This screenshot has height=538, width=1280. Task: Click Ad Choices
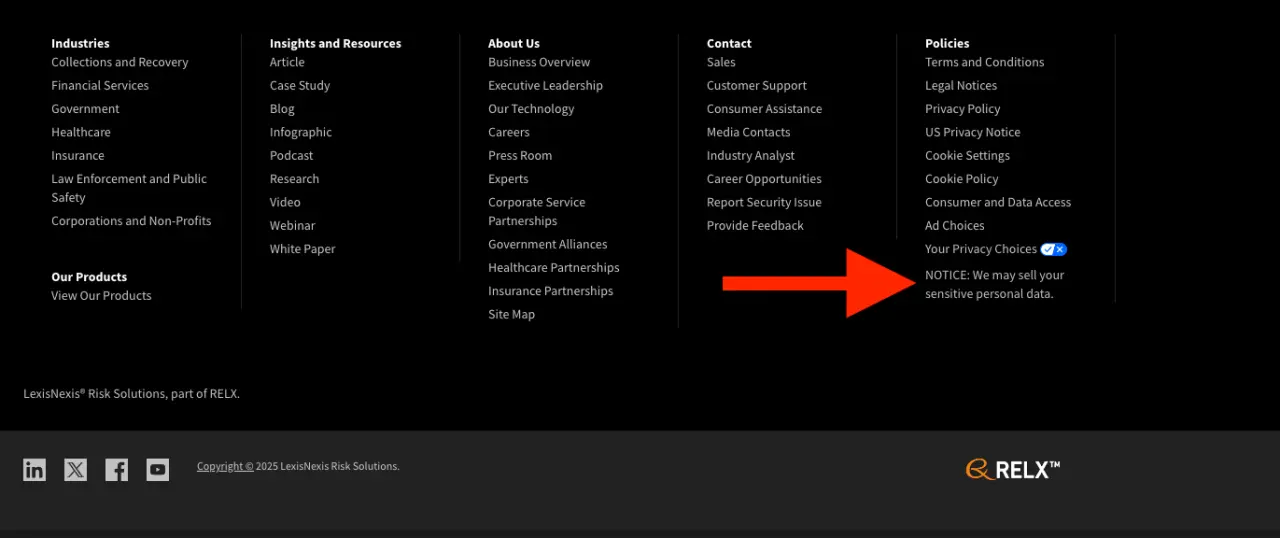[x=954, y=226]
